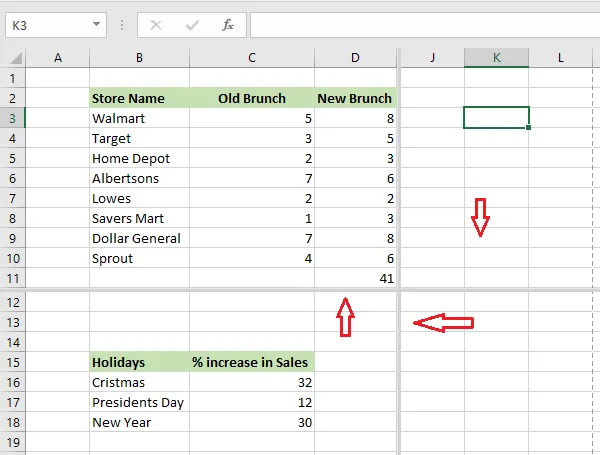Select row 19 header
Viewport: 600px width, 455px height.
coord(13,442)
